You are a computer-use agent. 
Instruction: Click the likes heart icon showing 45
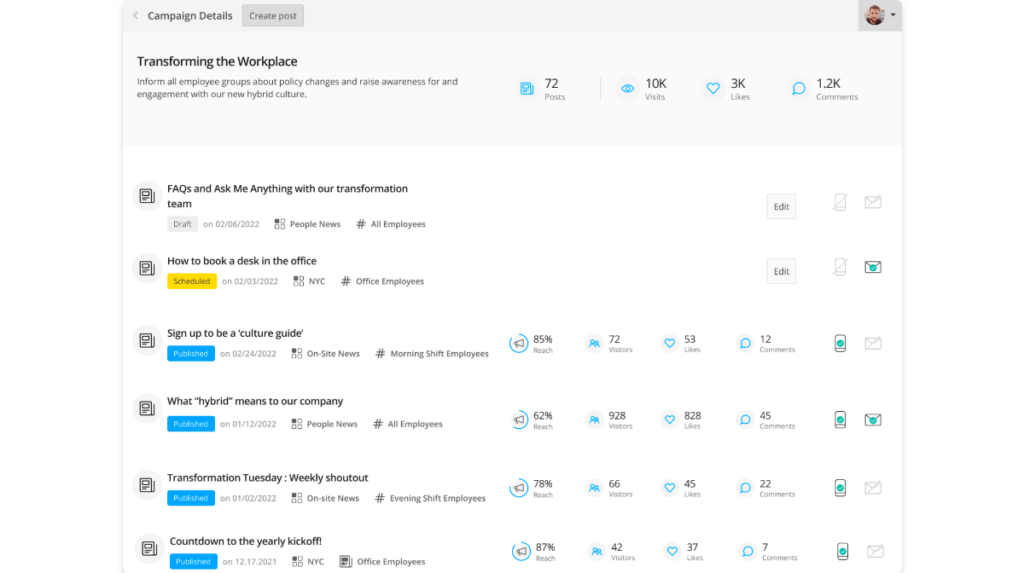(669, 487)
